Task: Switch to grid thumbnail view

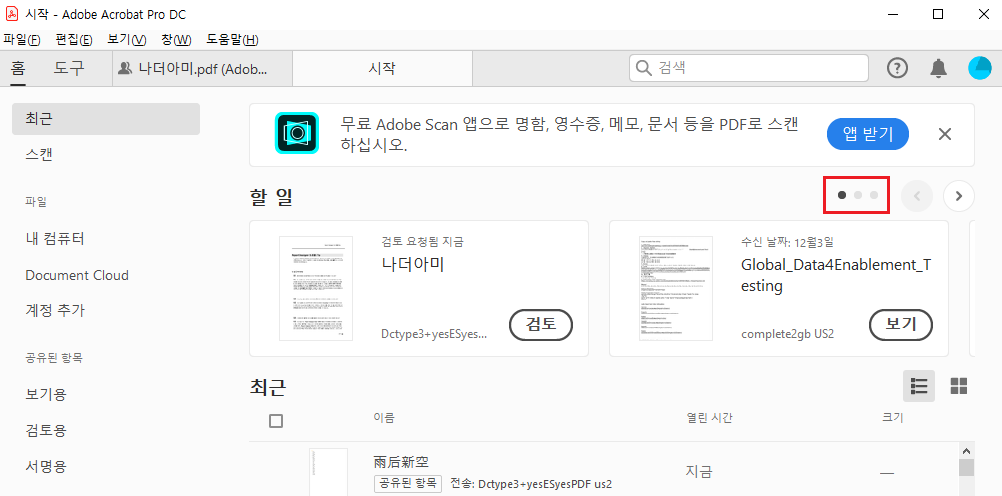Action: 959,385
